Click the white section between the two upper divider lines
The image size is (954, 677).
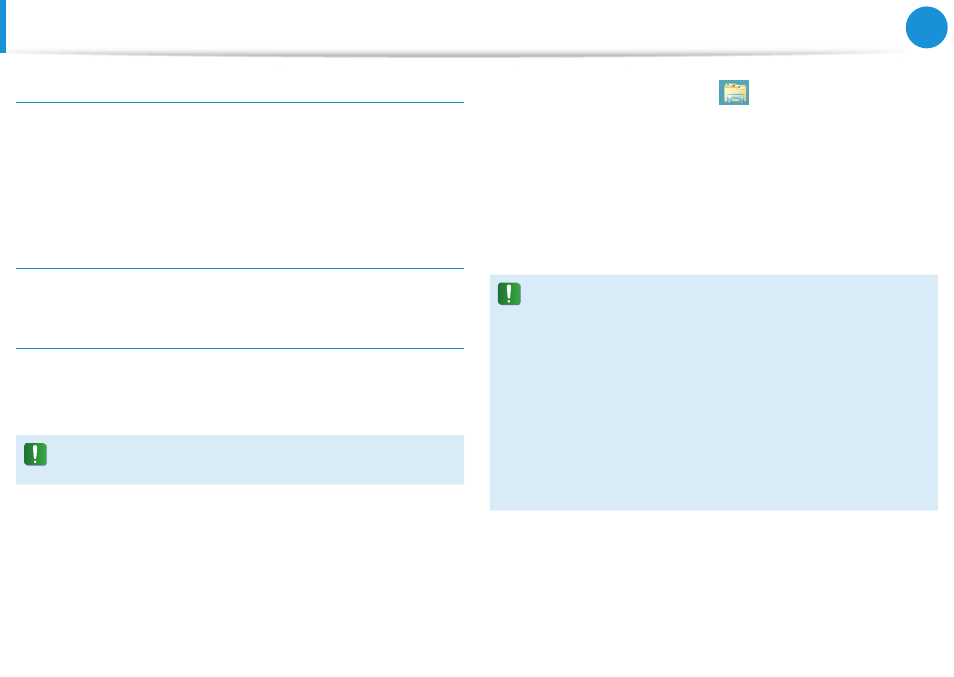click(x=240, y=186)
